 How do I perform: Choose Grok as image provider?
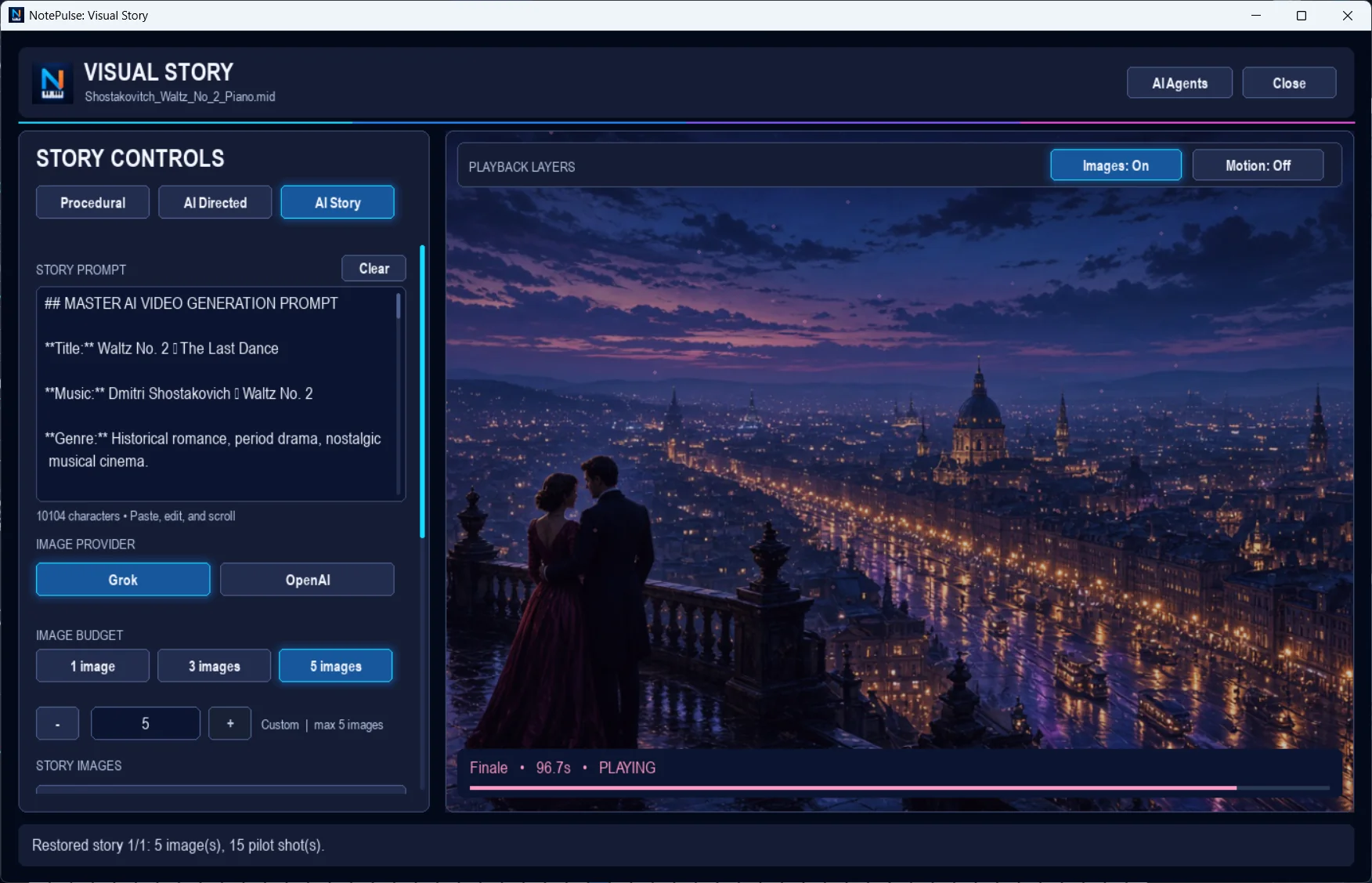coord(123,580)
